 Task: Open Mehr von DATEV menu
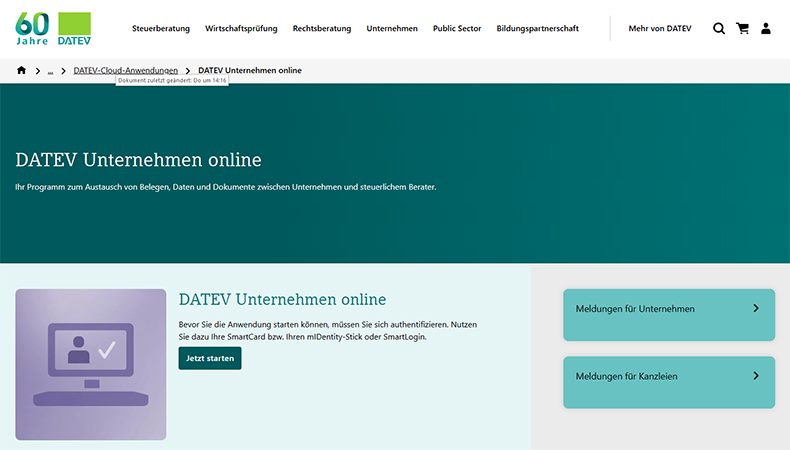pyautogui.click(x=660, y=29)
